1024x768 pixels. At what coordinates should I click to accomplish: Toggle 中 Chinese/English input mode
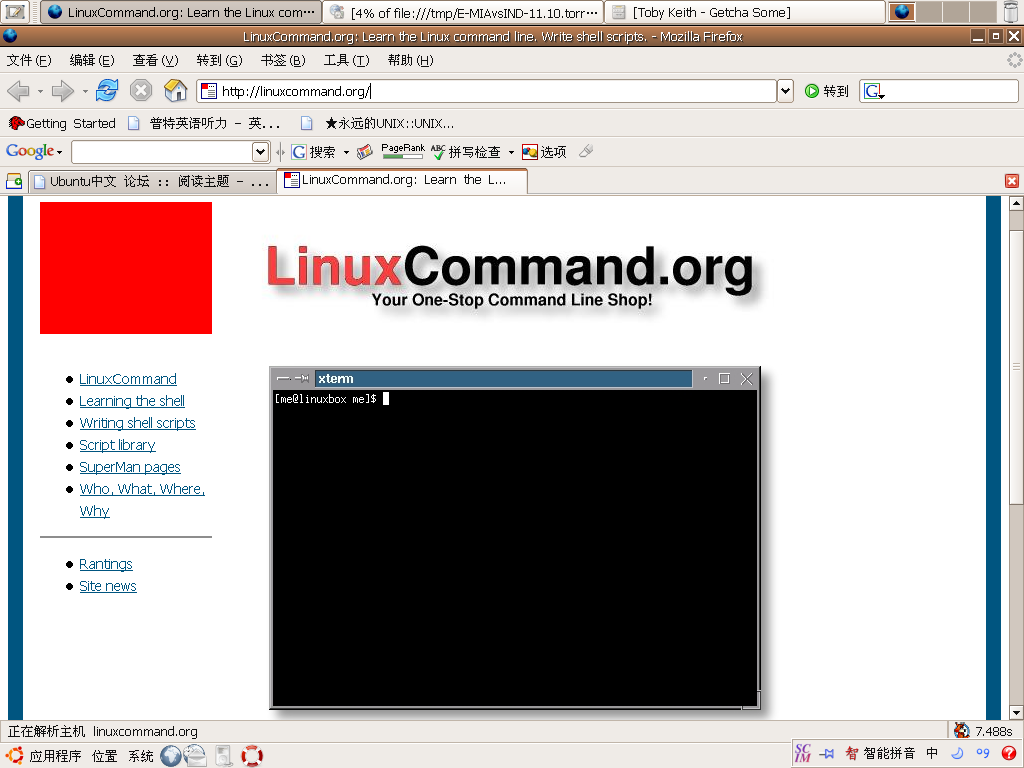tap(932, 754)
